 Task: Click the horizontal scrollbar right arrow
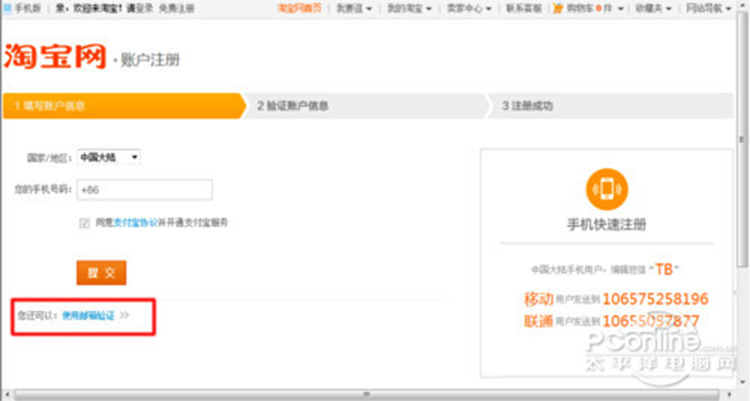tap(729, 395)
